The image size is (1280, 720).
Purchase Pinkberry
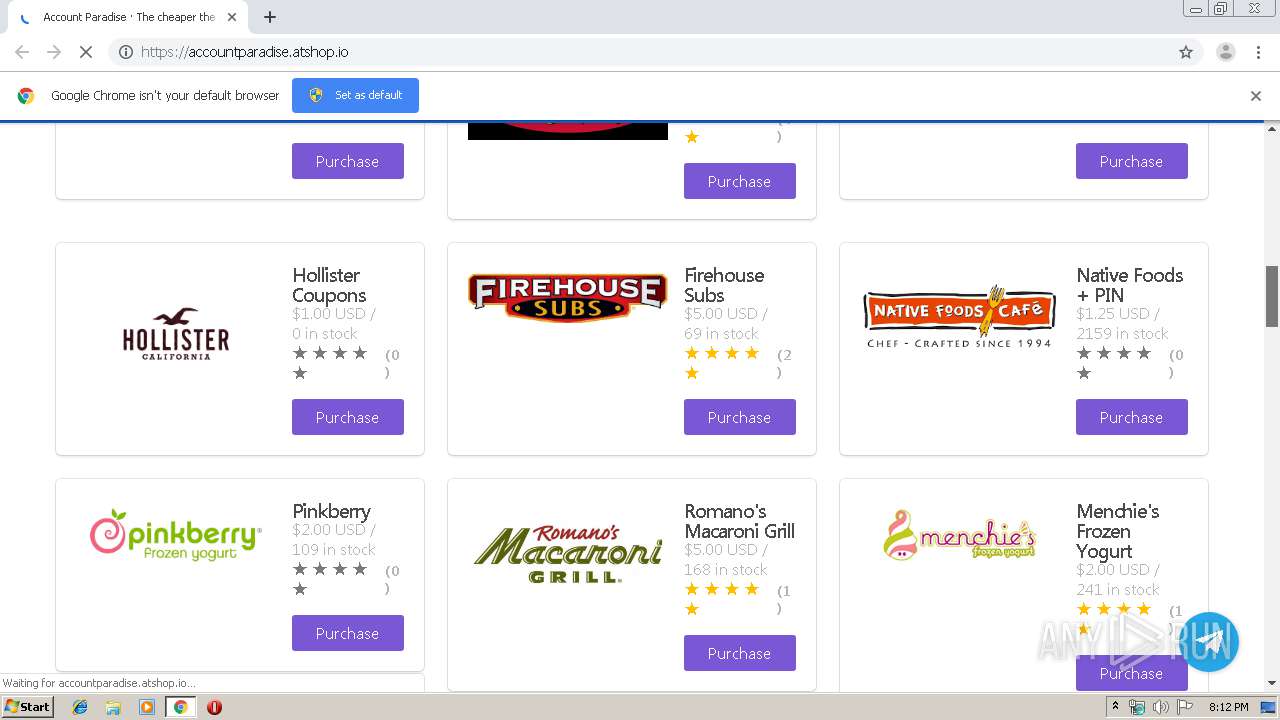tap(347, 633)
